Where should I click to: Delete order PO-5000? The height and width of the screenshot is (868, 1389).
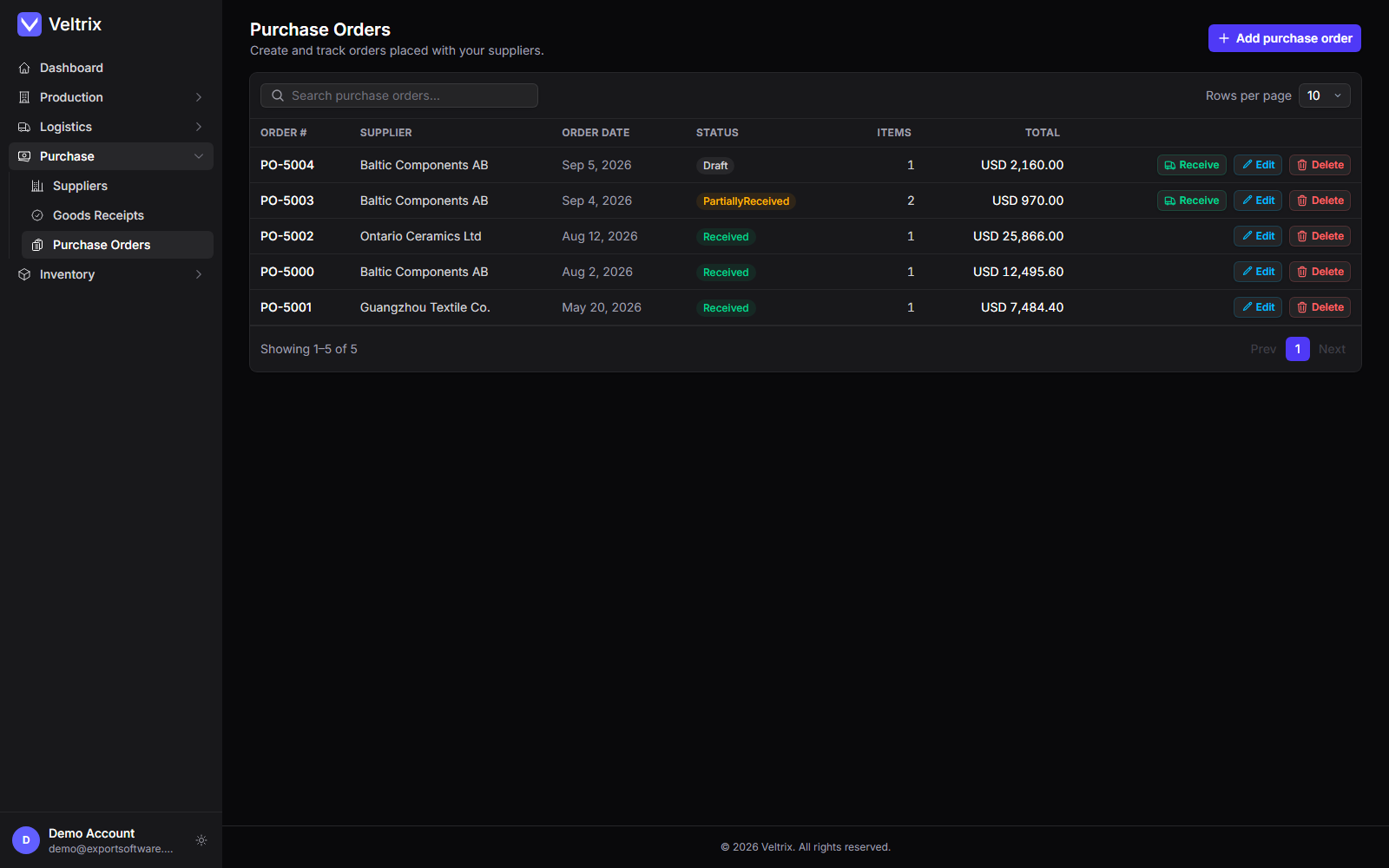coord(1320,272)
